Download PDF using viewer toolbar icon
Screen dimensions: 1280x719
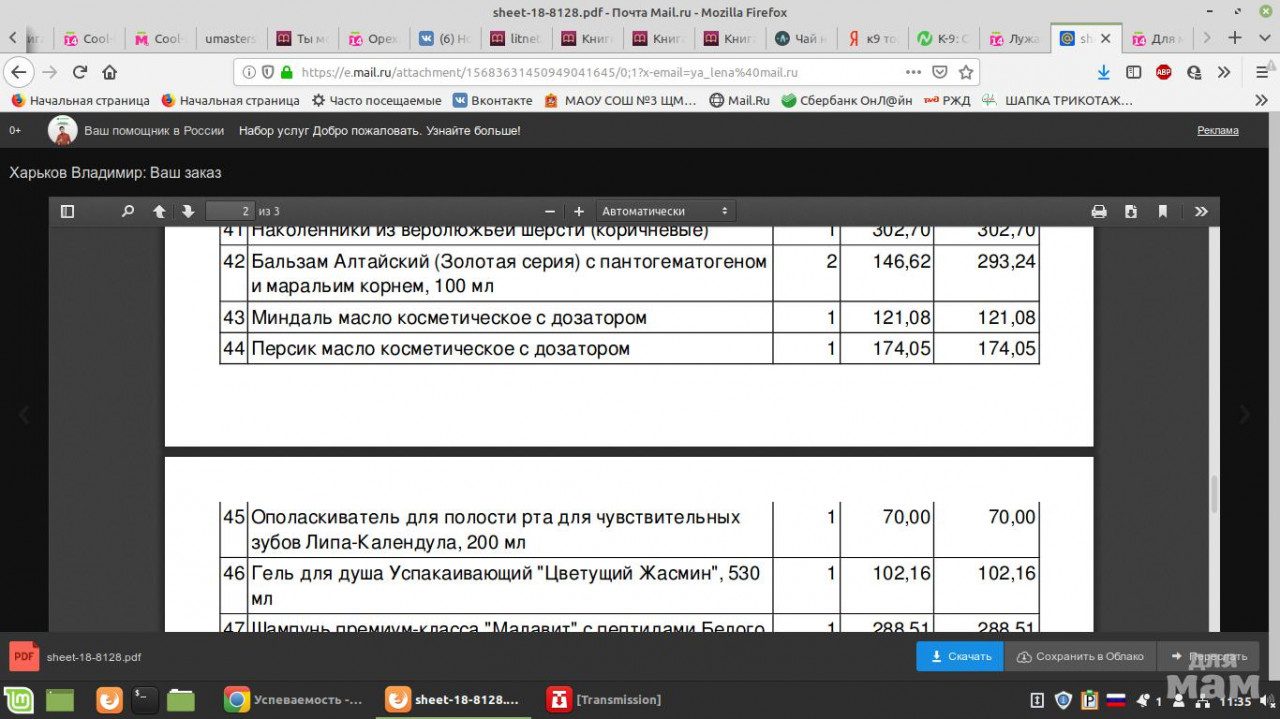pos(1131,211)
